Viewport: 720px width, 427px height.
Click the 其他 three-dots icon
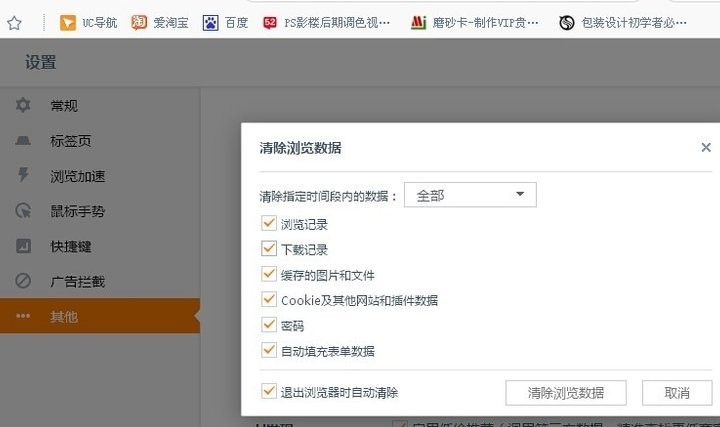pos(23,316)
